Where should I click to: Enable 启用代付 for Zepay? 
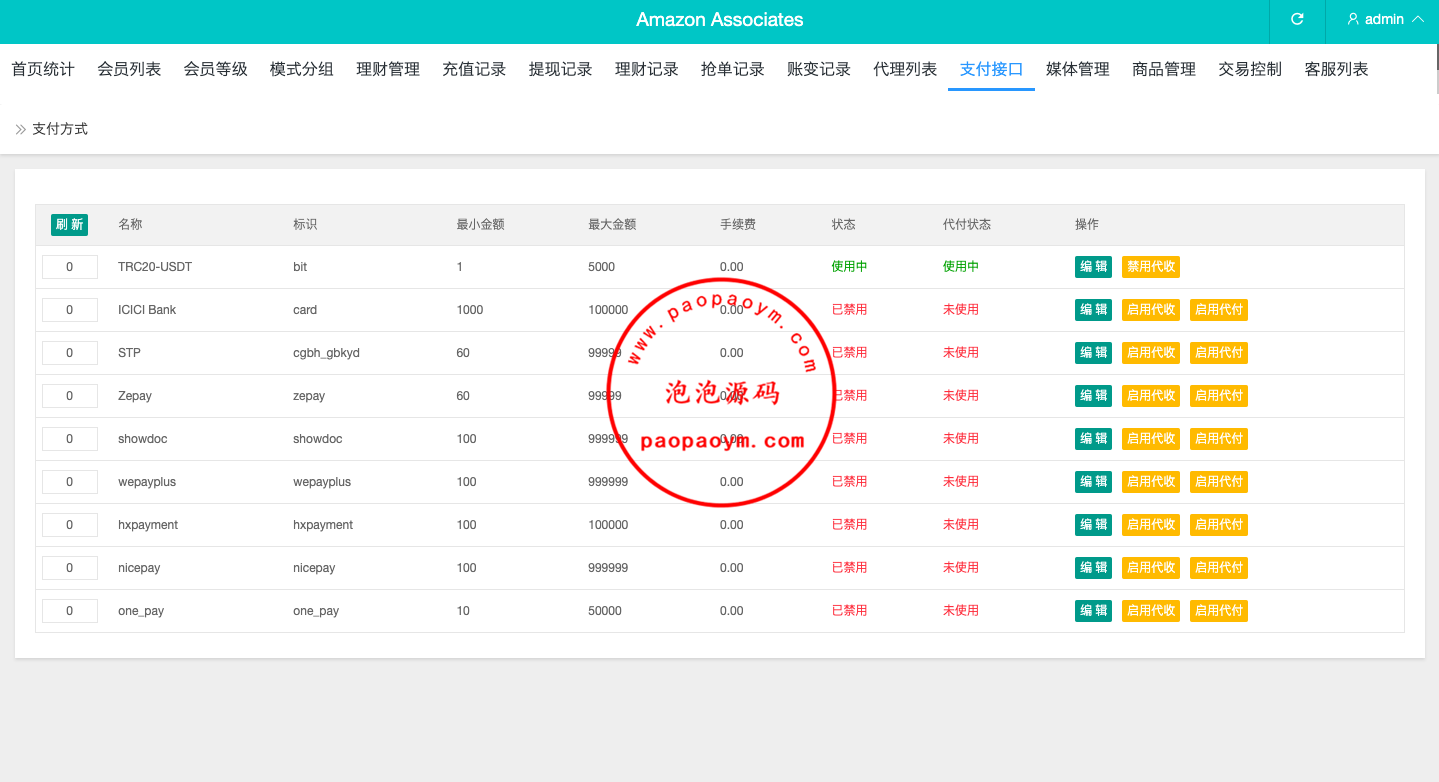click(x=1219, y=396)
